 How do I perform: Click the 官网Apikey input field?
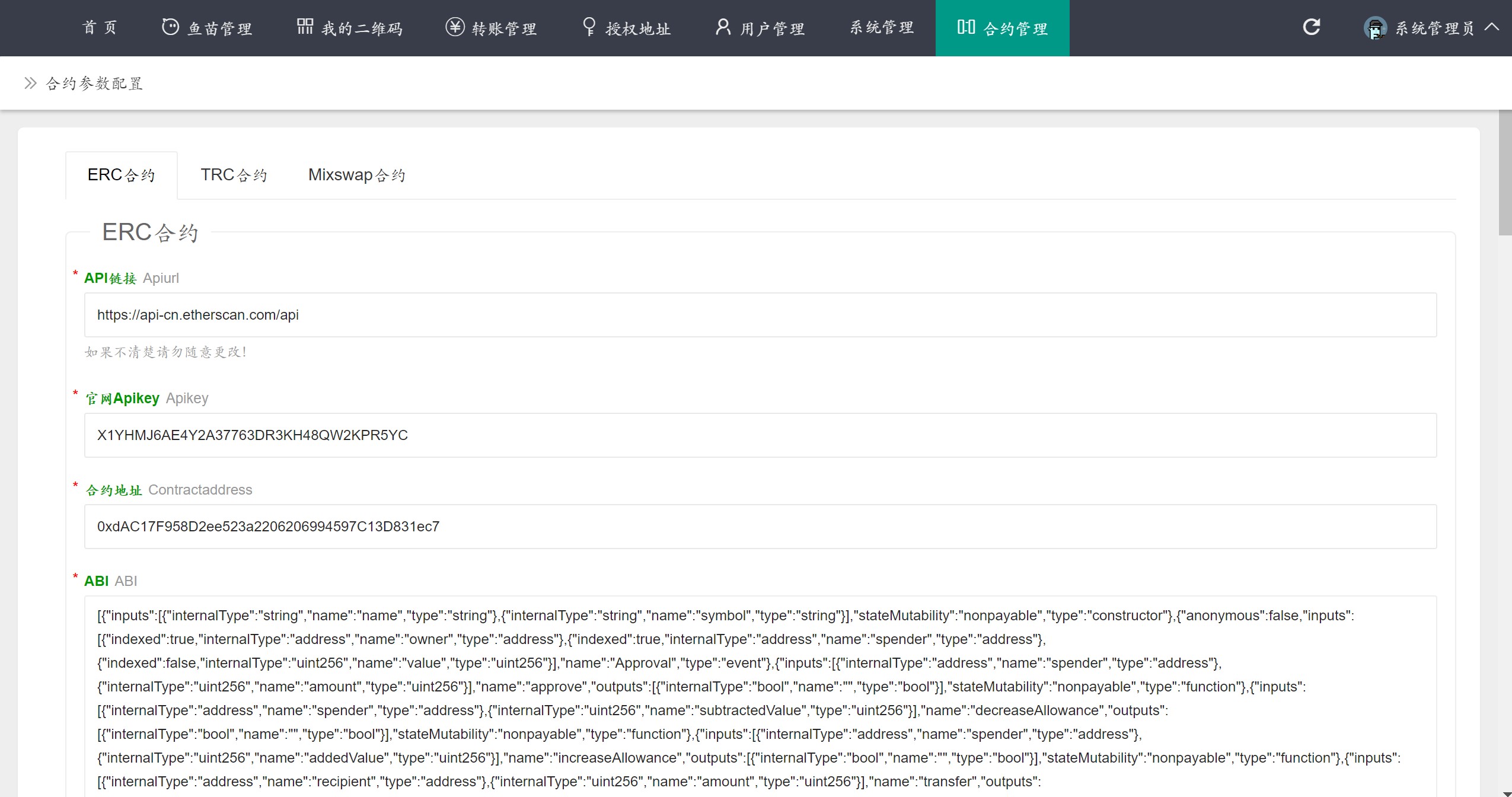tap(759, 435)
